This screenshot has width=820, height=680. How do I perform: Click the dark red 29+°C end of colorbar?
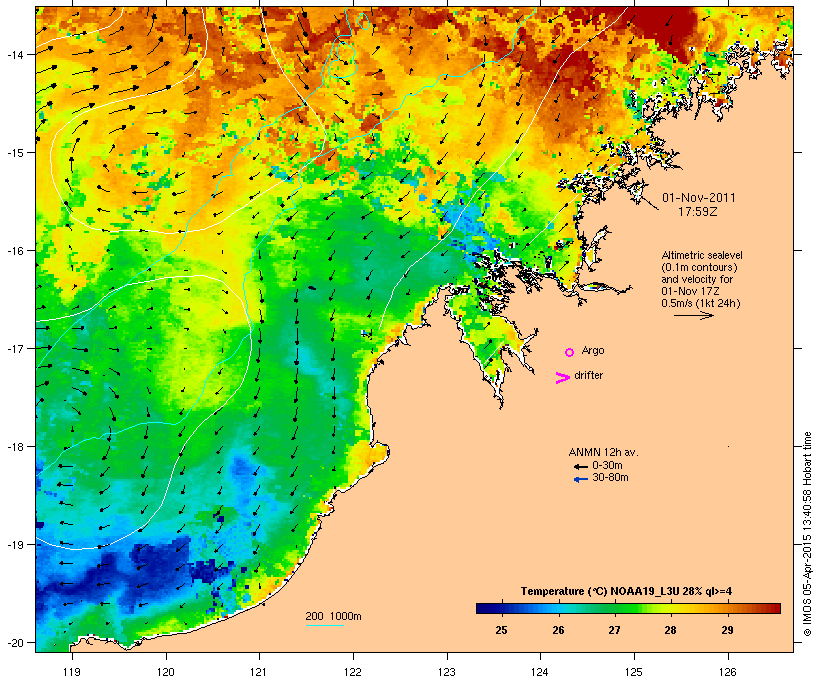tap(772, 608)
